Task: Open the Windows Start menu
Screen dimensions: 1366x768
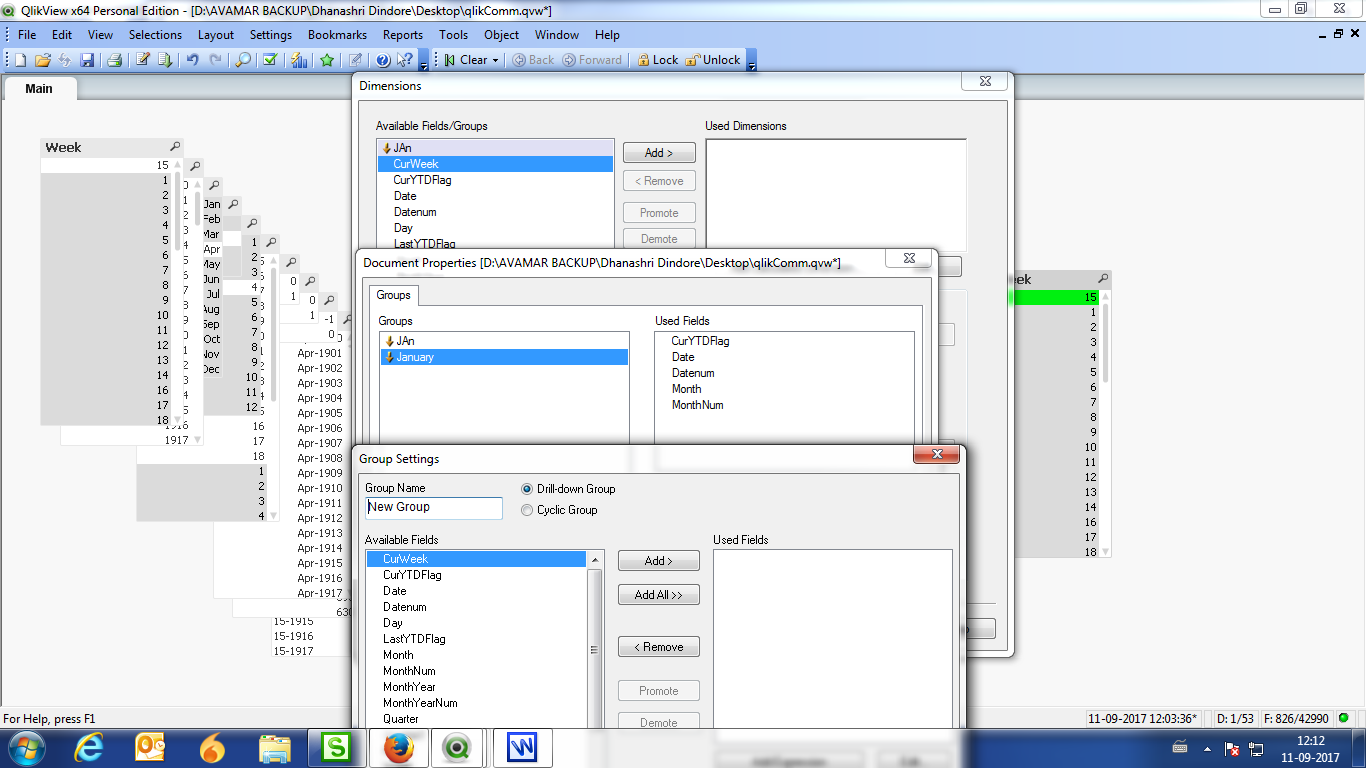Action: click(25, 748)
